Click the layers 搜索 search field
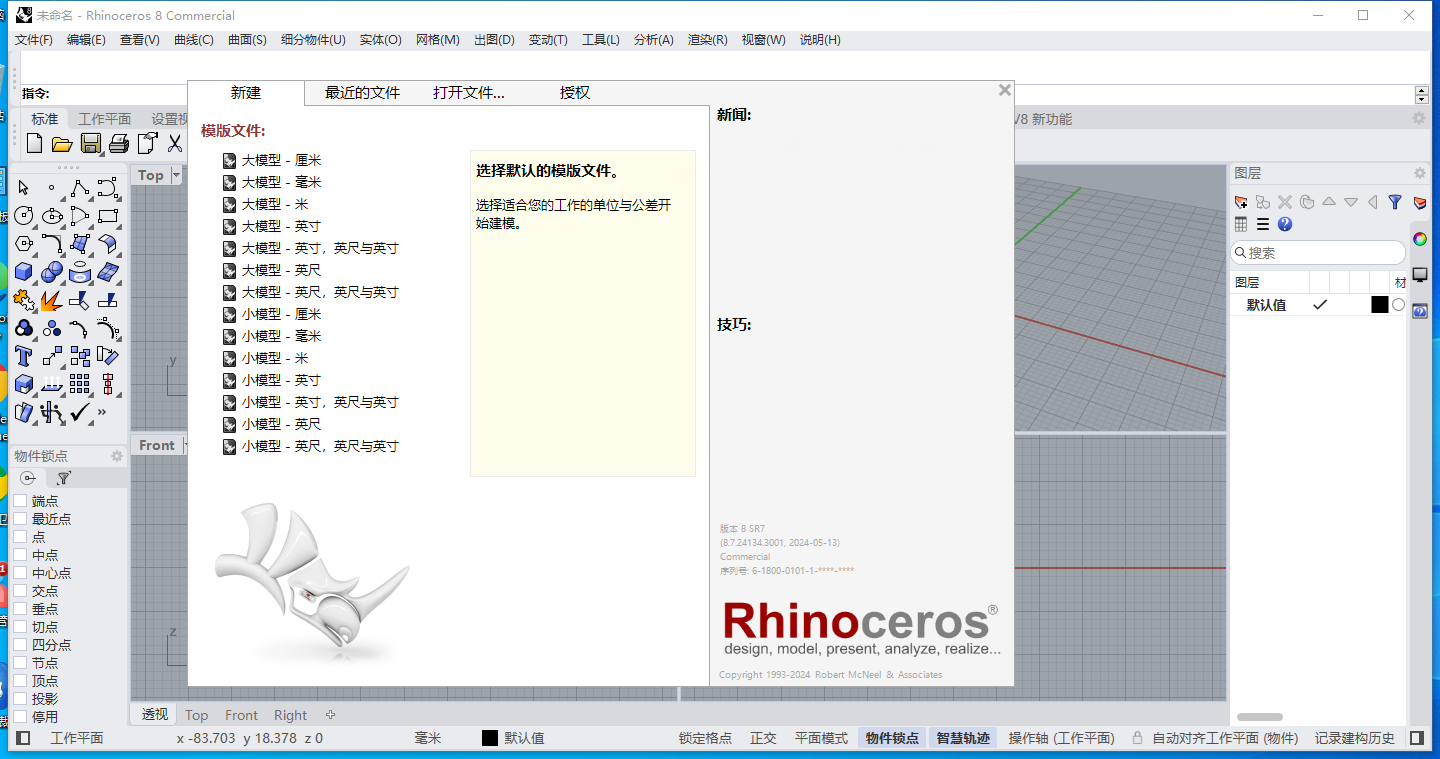Viewport: 1440px width, 759px height. click(x=1317, y=253)
